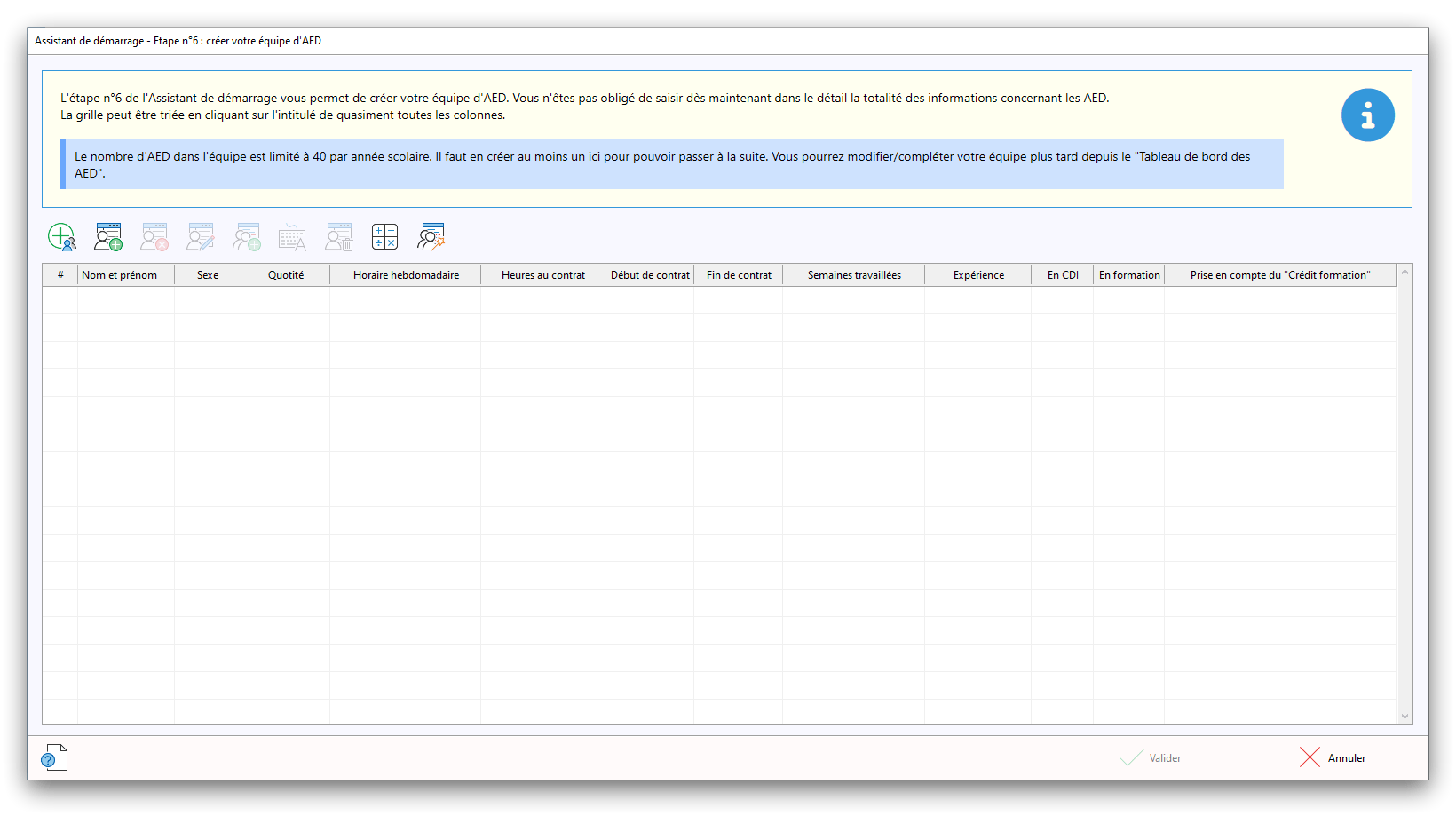Launch the AED team wizard wand icon

click(431, 237)
